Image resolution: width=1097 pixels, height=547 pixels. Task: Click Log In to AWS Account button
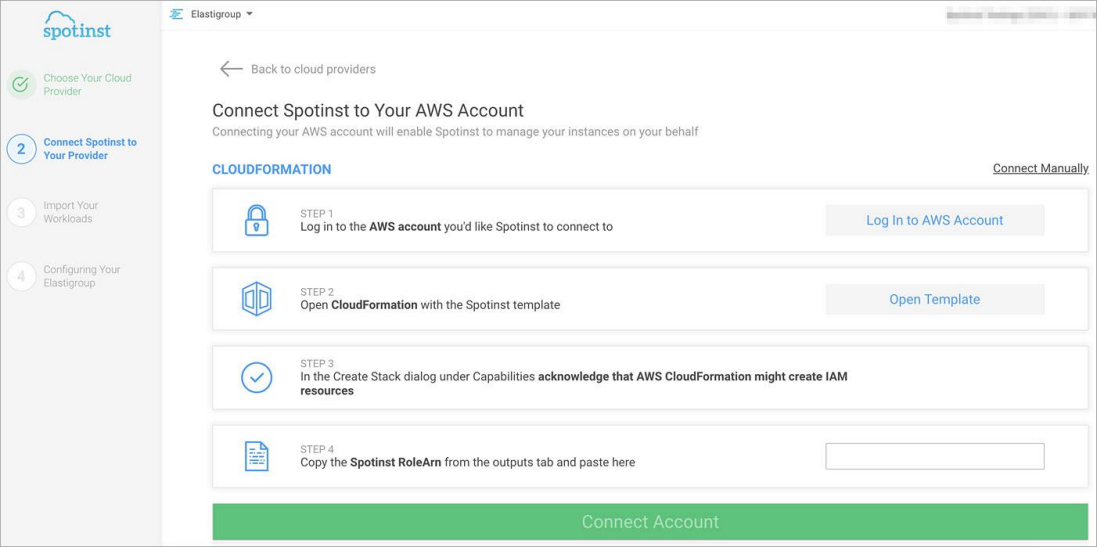tap(935, 220)
